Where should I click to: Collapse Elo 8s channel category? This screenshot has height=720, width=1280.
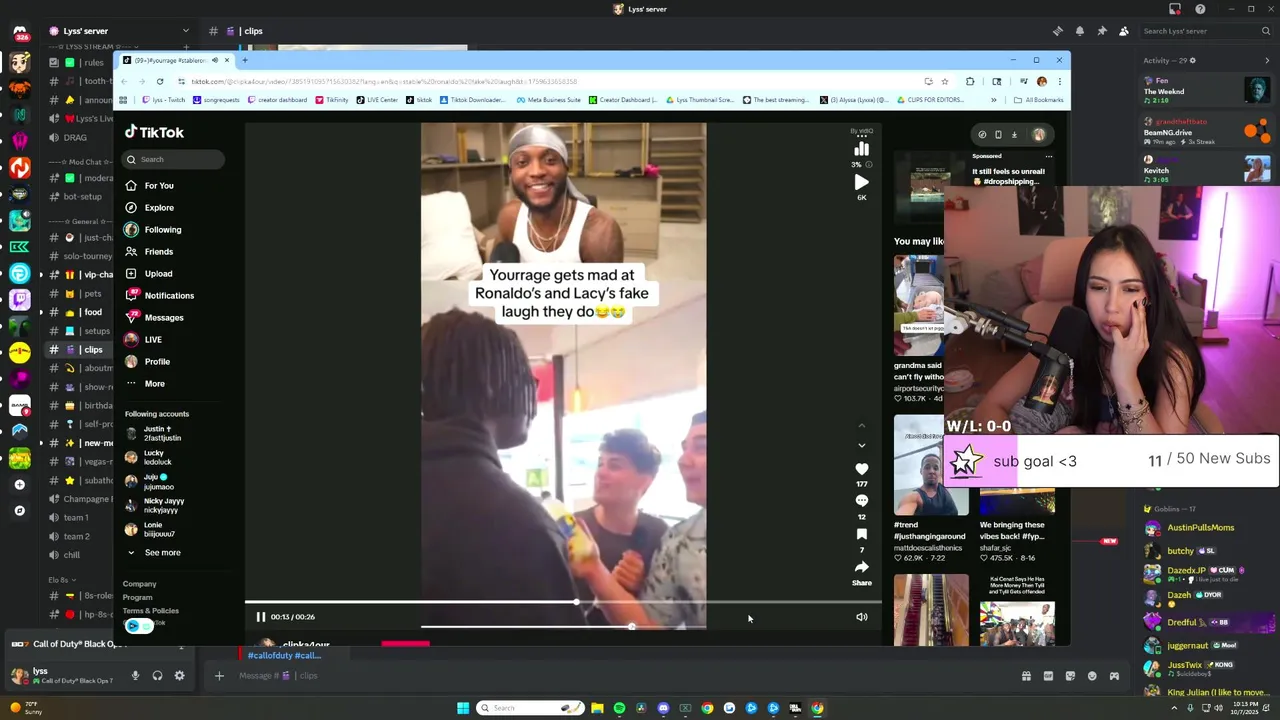60,580
